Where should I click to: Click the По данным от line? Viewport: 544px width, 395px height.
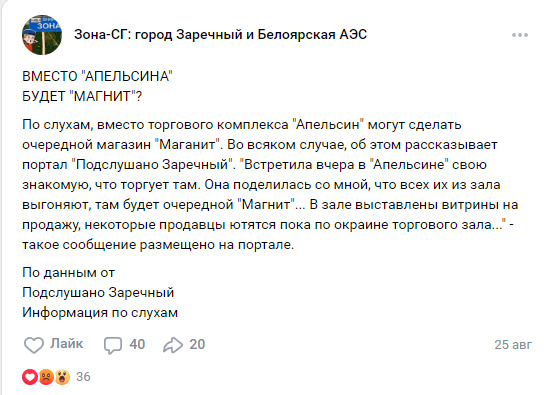(68, 273)
